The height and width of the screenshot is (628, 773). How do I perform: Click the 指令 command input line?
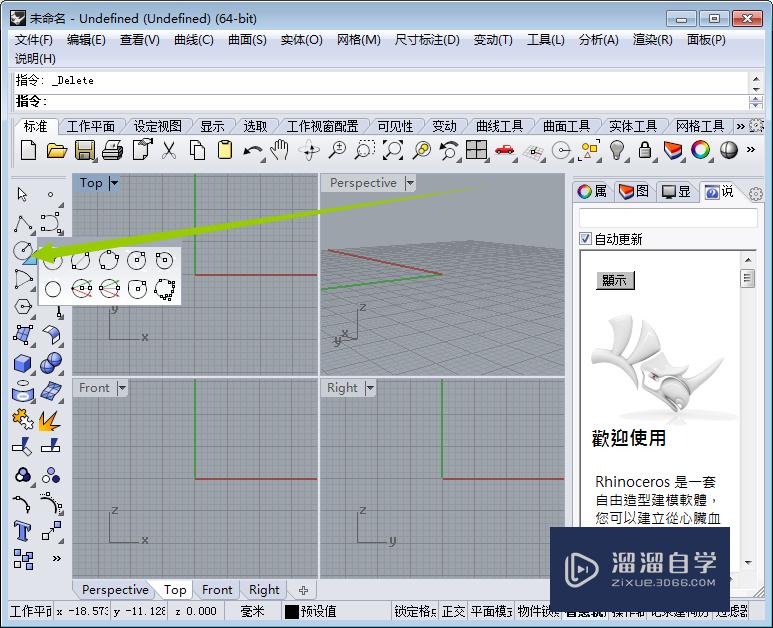[x=381, y=102]
